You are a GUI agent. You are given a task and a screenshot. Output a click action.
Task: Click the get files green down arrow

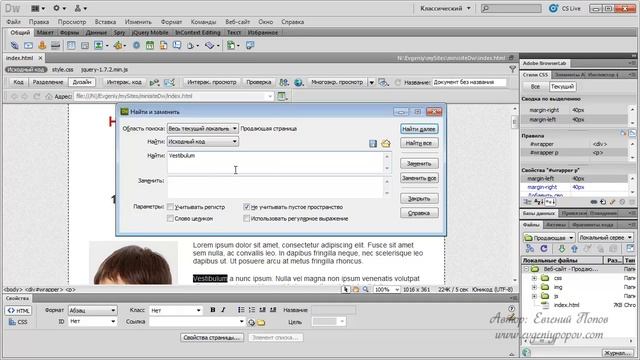click(x=562, y=248)
